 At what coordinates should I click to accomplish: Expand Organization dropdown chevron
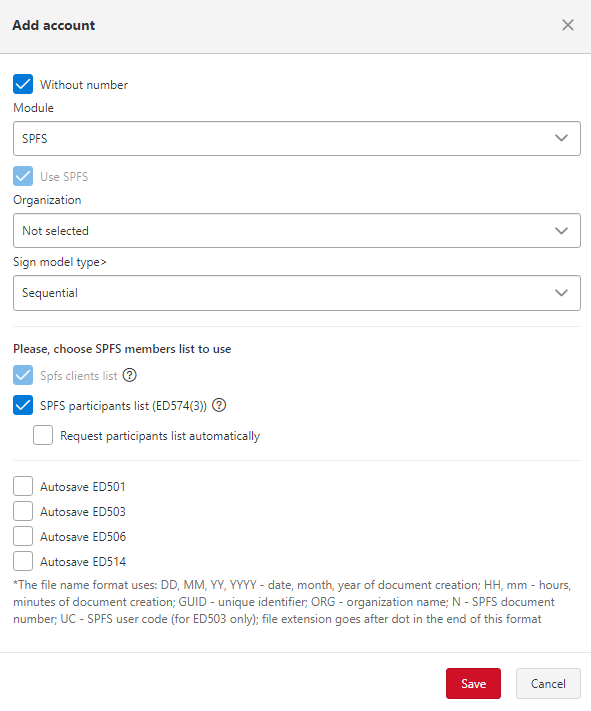coord(561,231)
